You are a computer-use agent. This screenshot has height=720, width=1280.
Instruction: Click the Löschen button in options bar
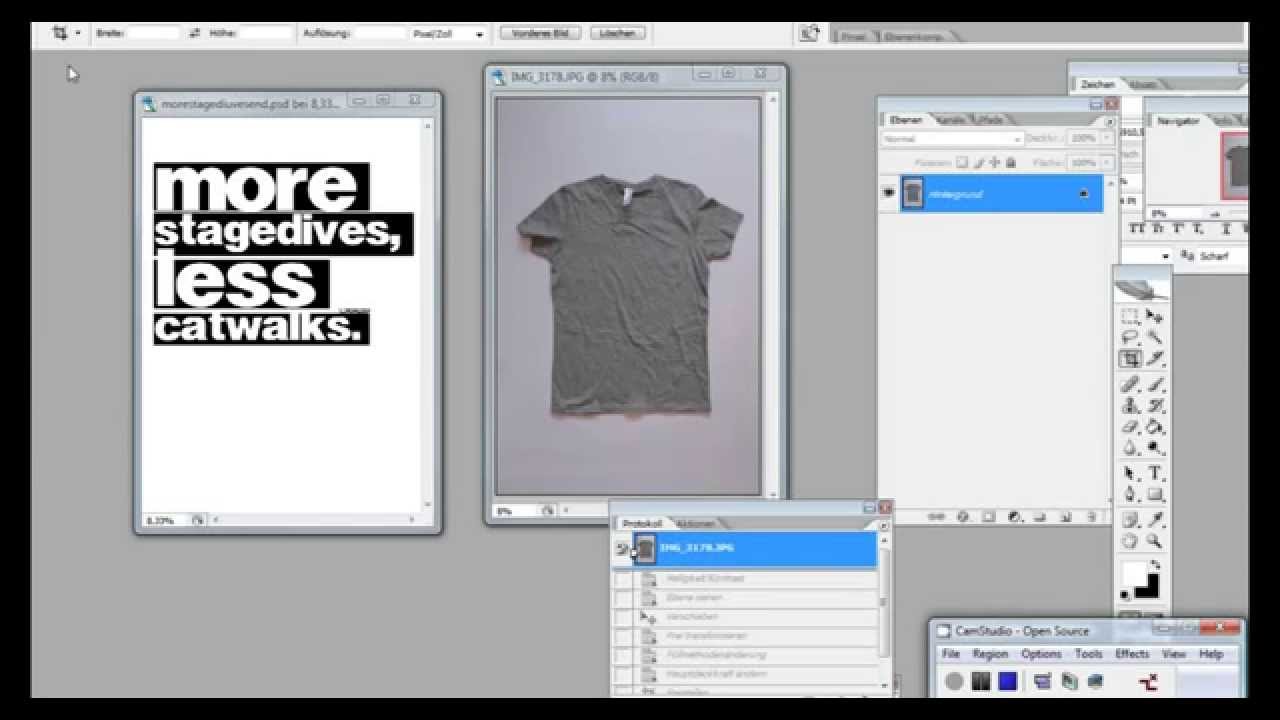pos(617,33)
